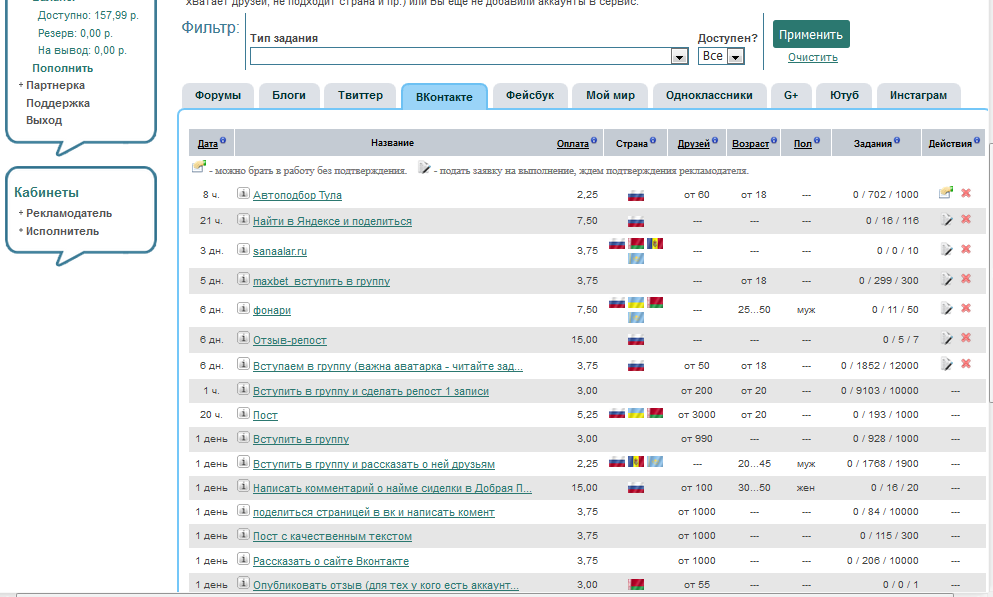
Task: Open the Тип задания dropdown
Action: click(469, 56)
